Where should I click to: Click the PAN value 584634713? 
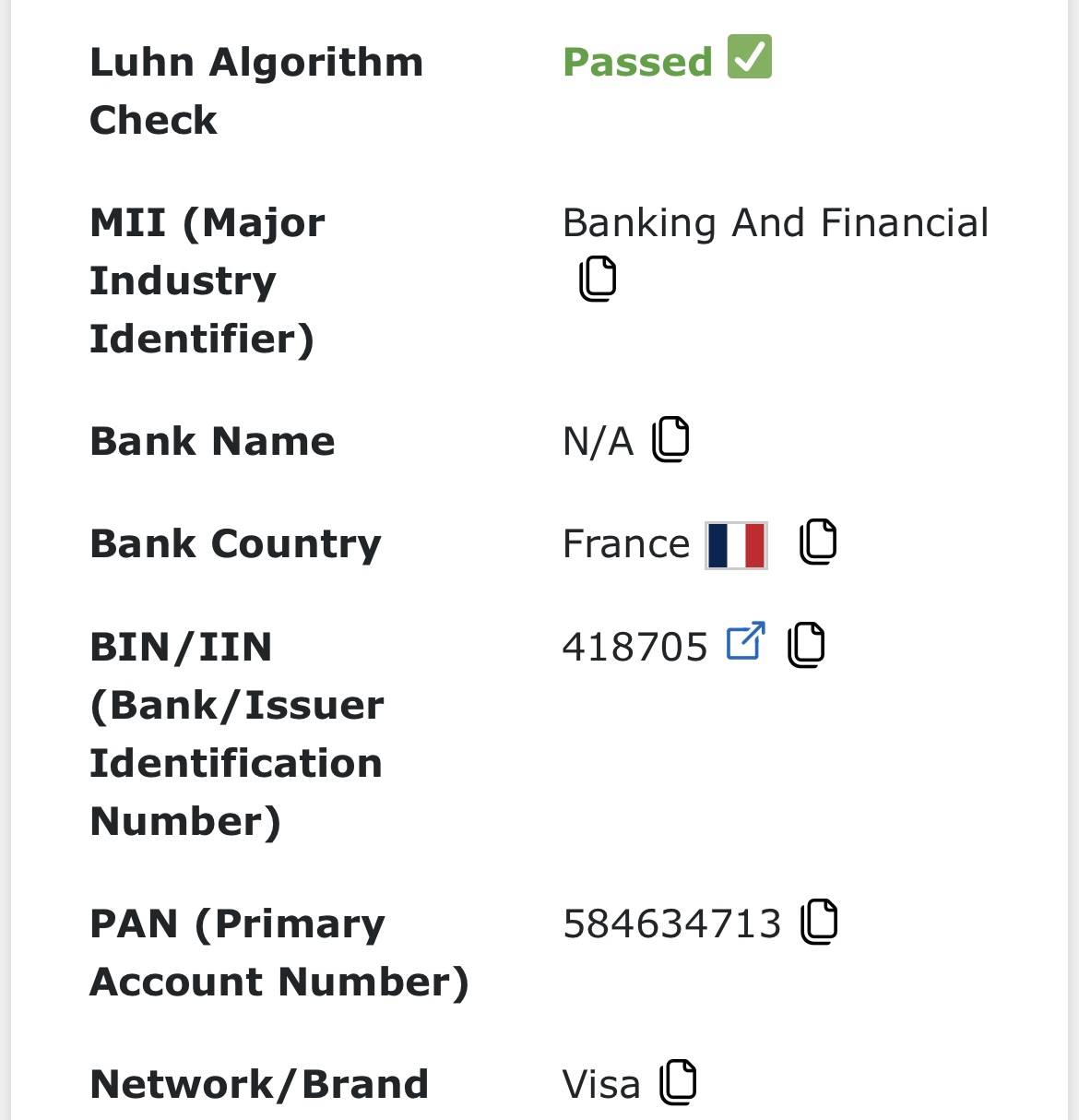(x=671, y=923)
